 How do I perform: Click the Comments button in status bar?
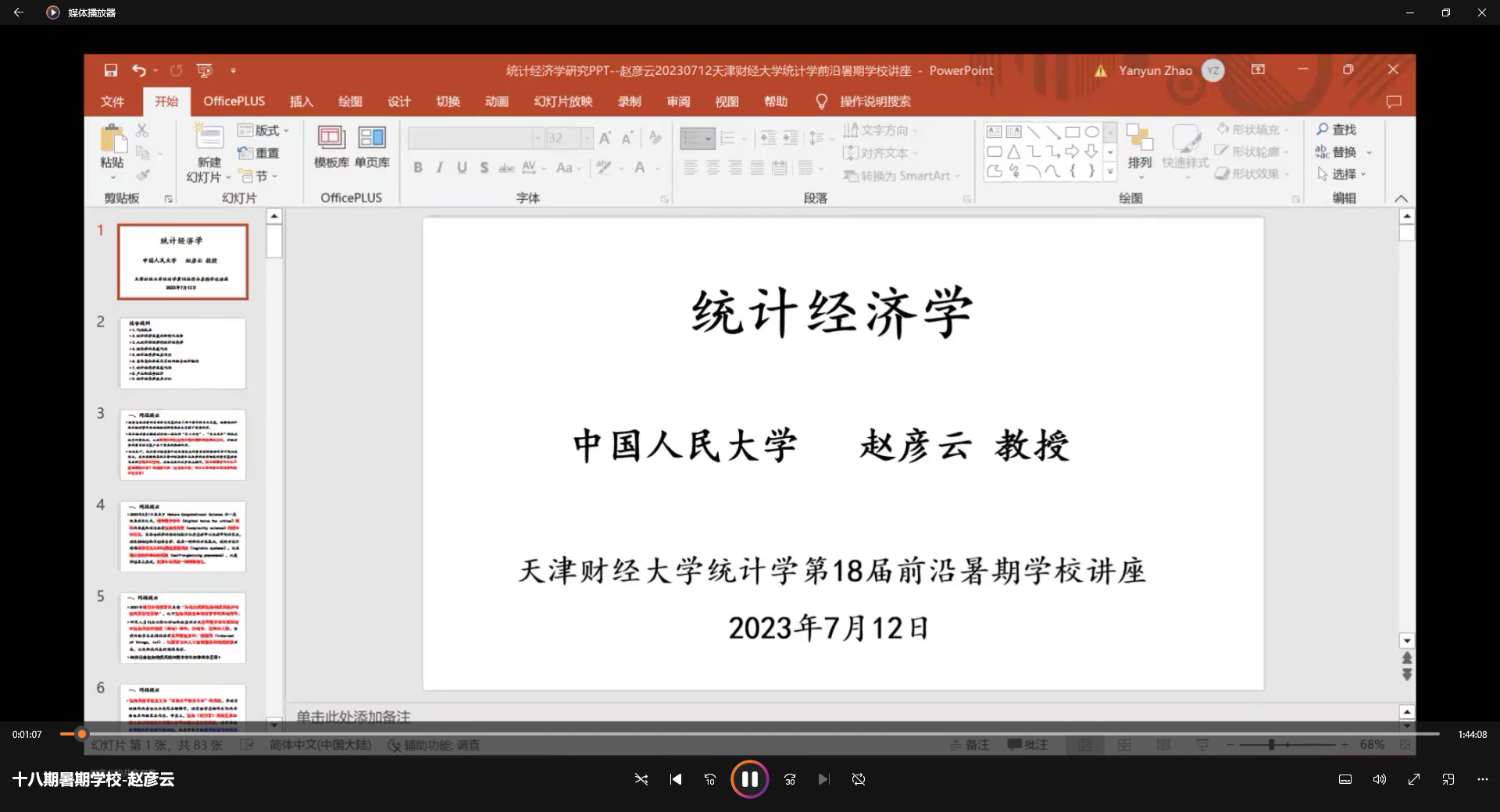coord(1027,745)
